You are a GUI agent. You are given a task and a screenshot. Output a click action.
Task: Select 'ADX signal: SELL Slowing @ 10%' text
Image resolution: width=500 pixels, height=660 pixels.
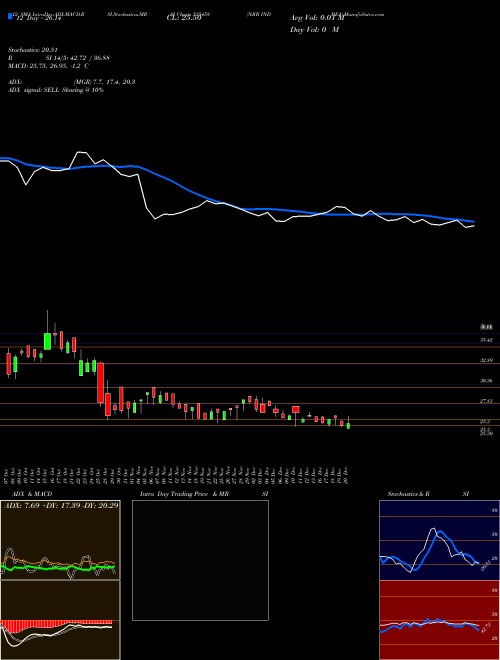pyautogui.click(x=56, y=90)
